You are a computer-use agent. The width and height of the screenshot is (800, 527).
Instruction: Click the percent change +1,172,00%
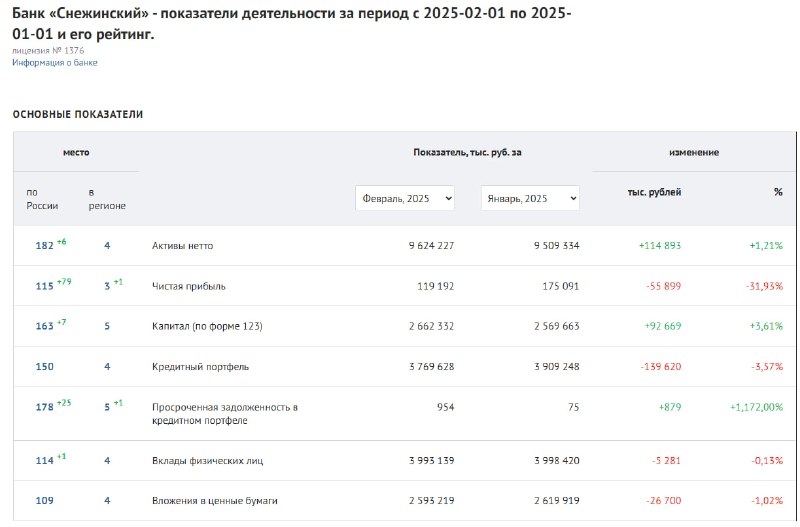[757, 407]
